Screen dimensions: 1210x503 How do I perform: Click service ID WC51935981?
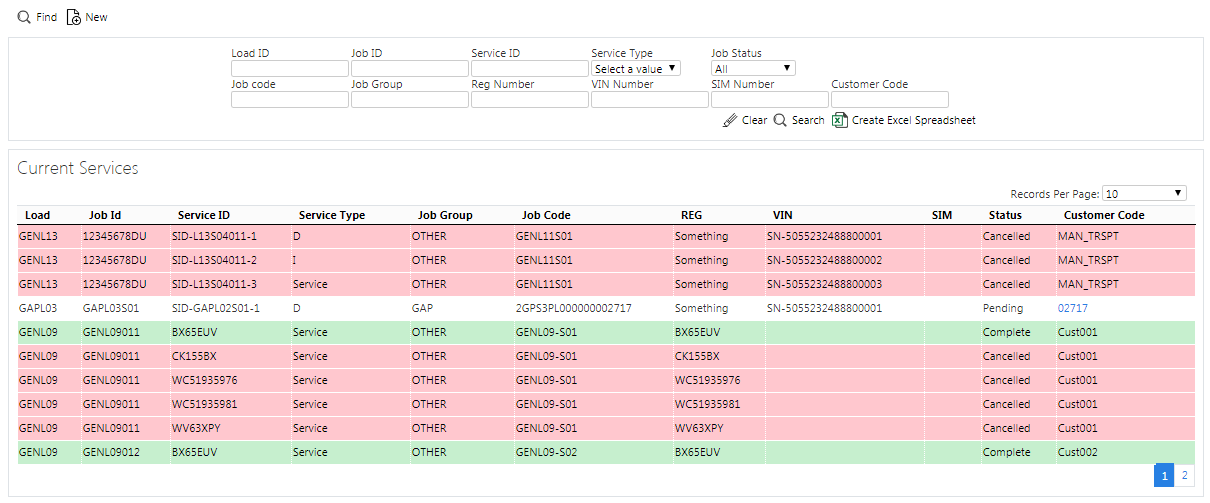point(205,404)
